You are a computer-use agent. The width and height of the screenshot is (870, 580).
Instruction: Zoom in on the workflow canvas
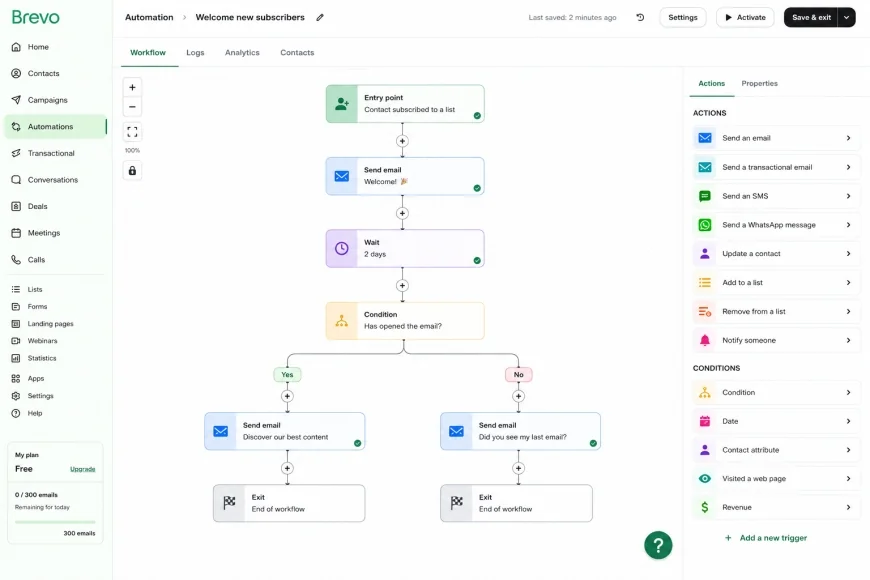(132, 87)
